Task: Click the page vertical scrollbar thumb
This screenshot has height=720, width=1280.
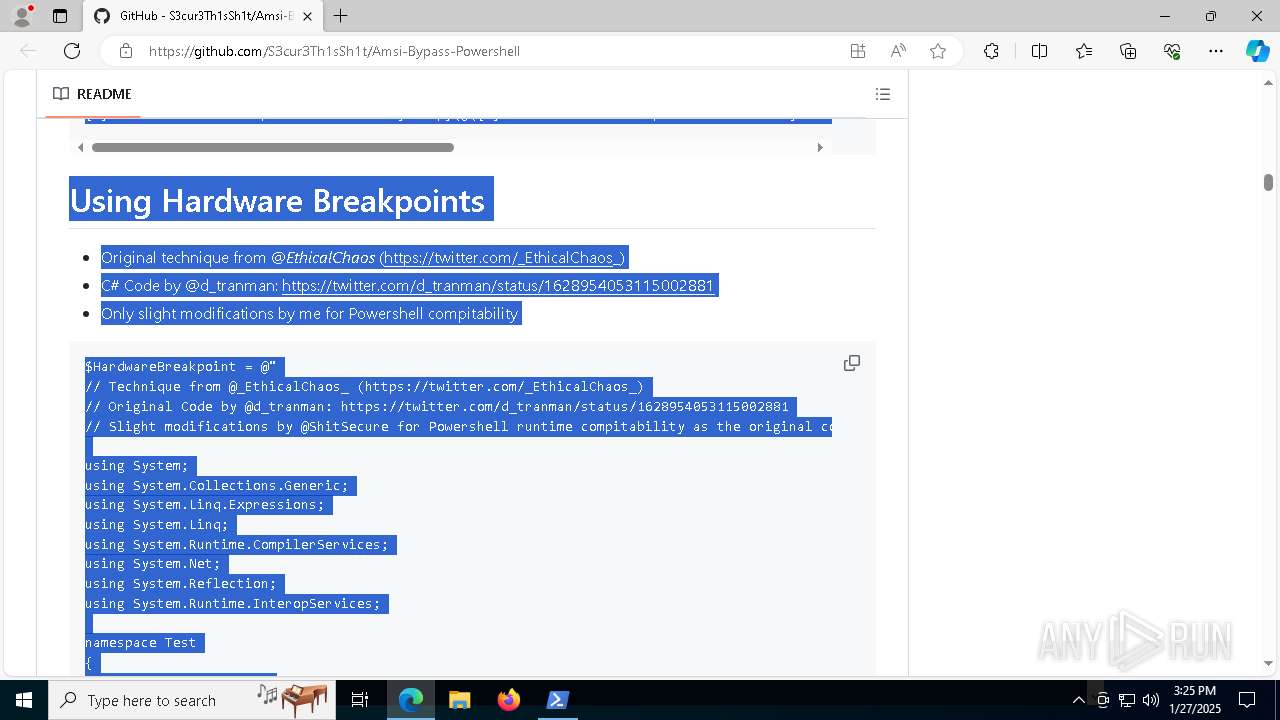Action: pyautogui.click(x=1268, y=182)
